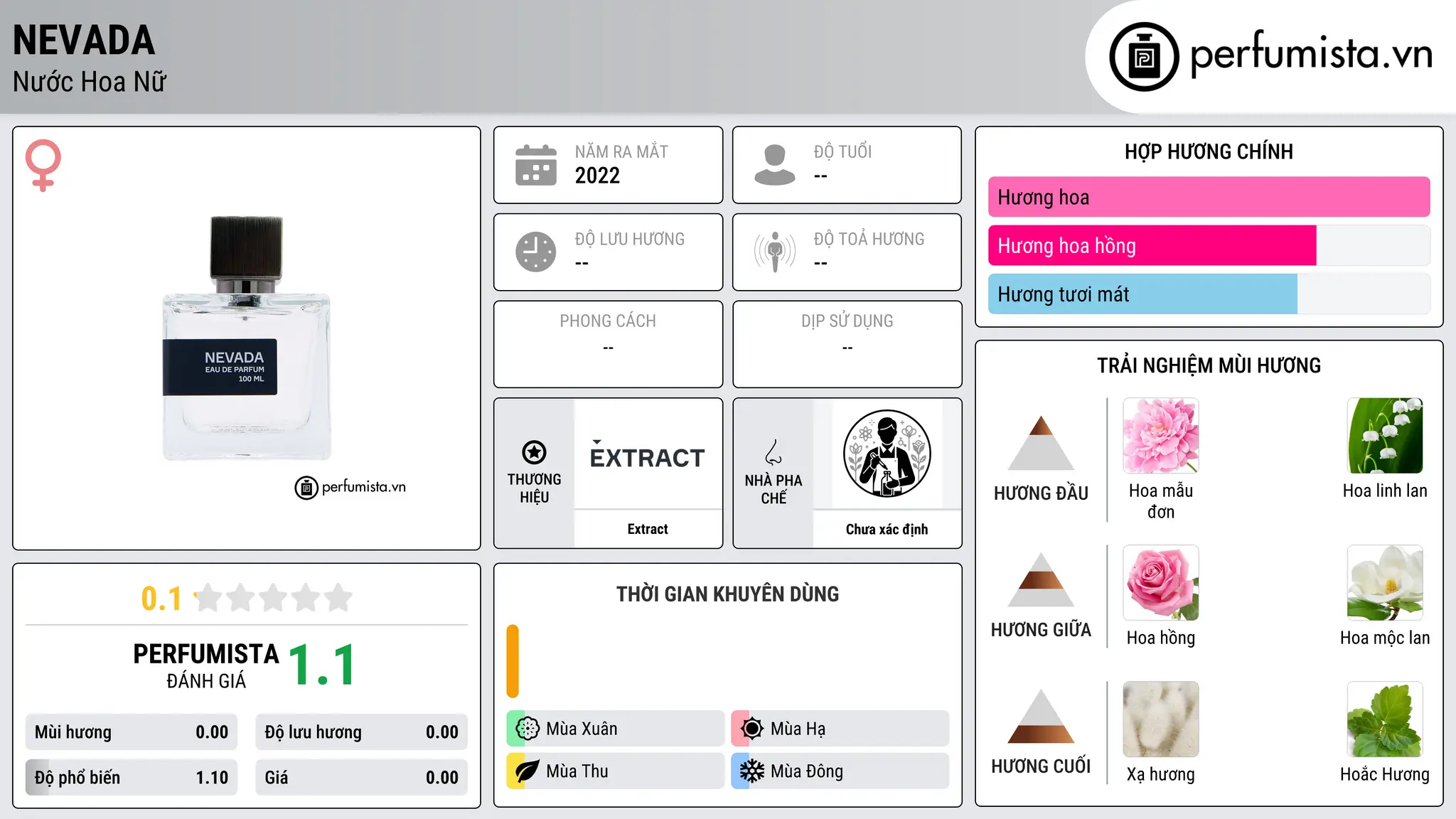Image resolution: width=1456 pixels, height=819 pixels.
Task: Click the Hoa mẫu đơn note label
Action: click(x=1161, y=501)
